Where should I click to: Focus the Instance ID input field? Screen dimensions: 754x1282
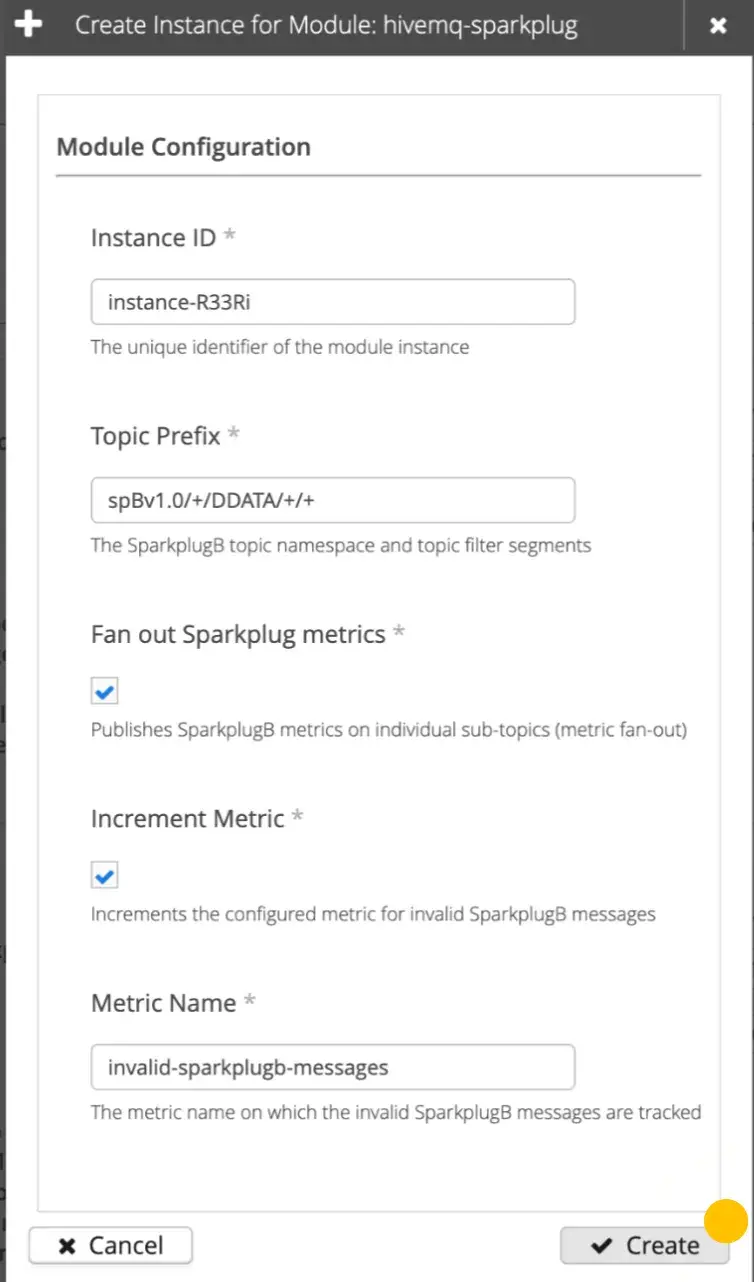tap(333, 302)
